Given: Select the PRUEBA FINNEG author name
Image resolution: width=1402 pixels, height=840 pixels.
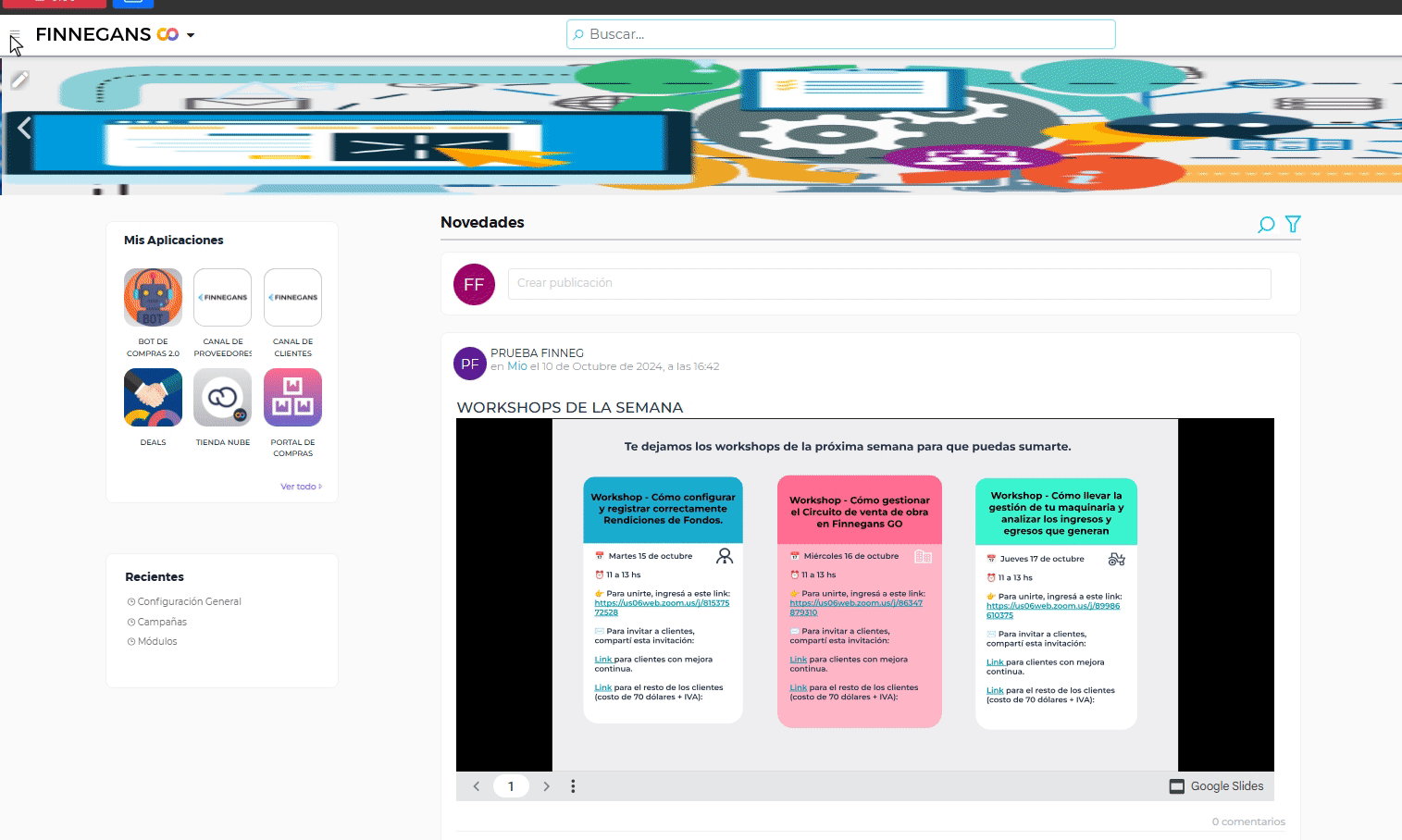Looking at the screenshot, I should point(537,353).
